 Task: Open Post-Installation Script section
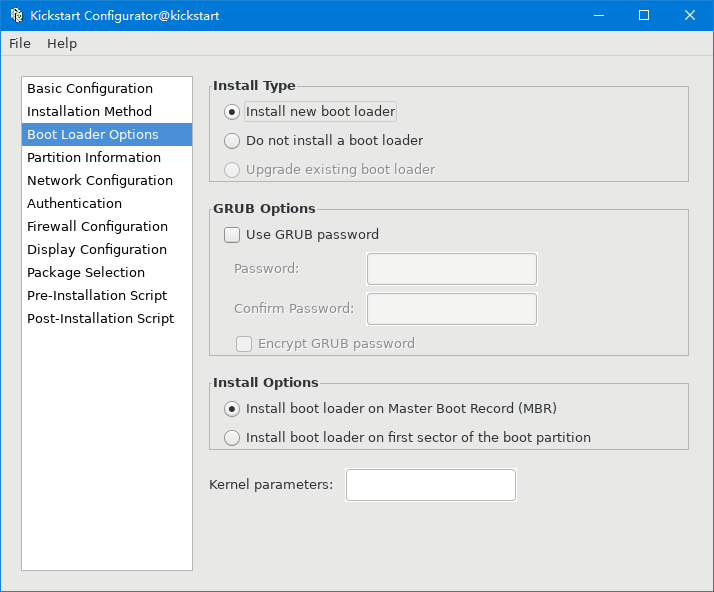coord(107,318)
